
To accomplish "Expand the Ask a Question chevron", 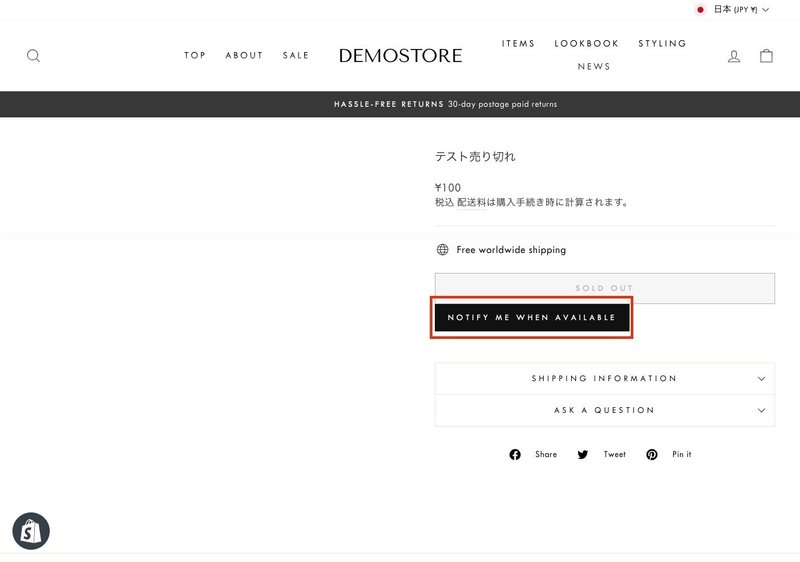I will coord(761,410).
